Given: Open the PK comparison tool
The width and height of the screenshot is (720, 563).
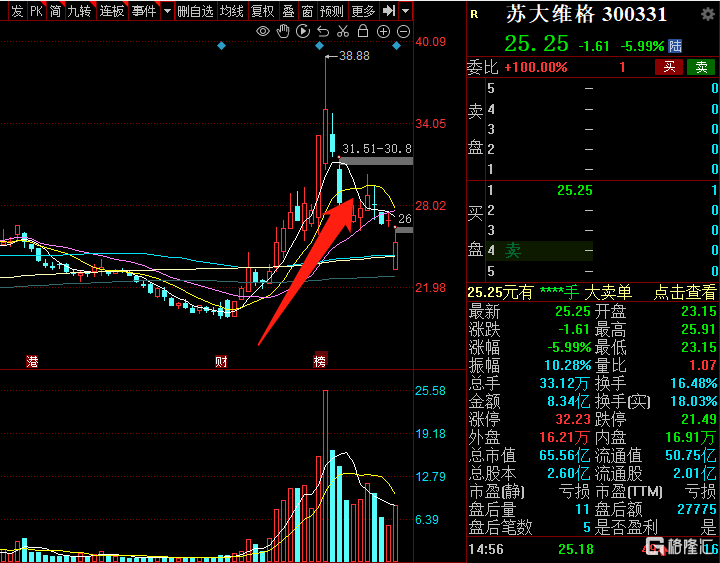Looking at the screenshot, I should tap(37, 11).
